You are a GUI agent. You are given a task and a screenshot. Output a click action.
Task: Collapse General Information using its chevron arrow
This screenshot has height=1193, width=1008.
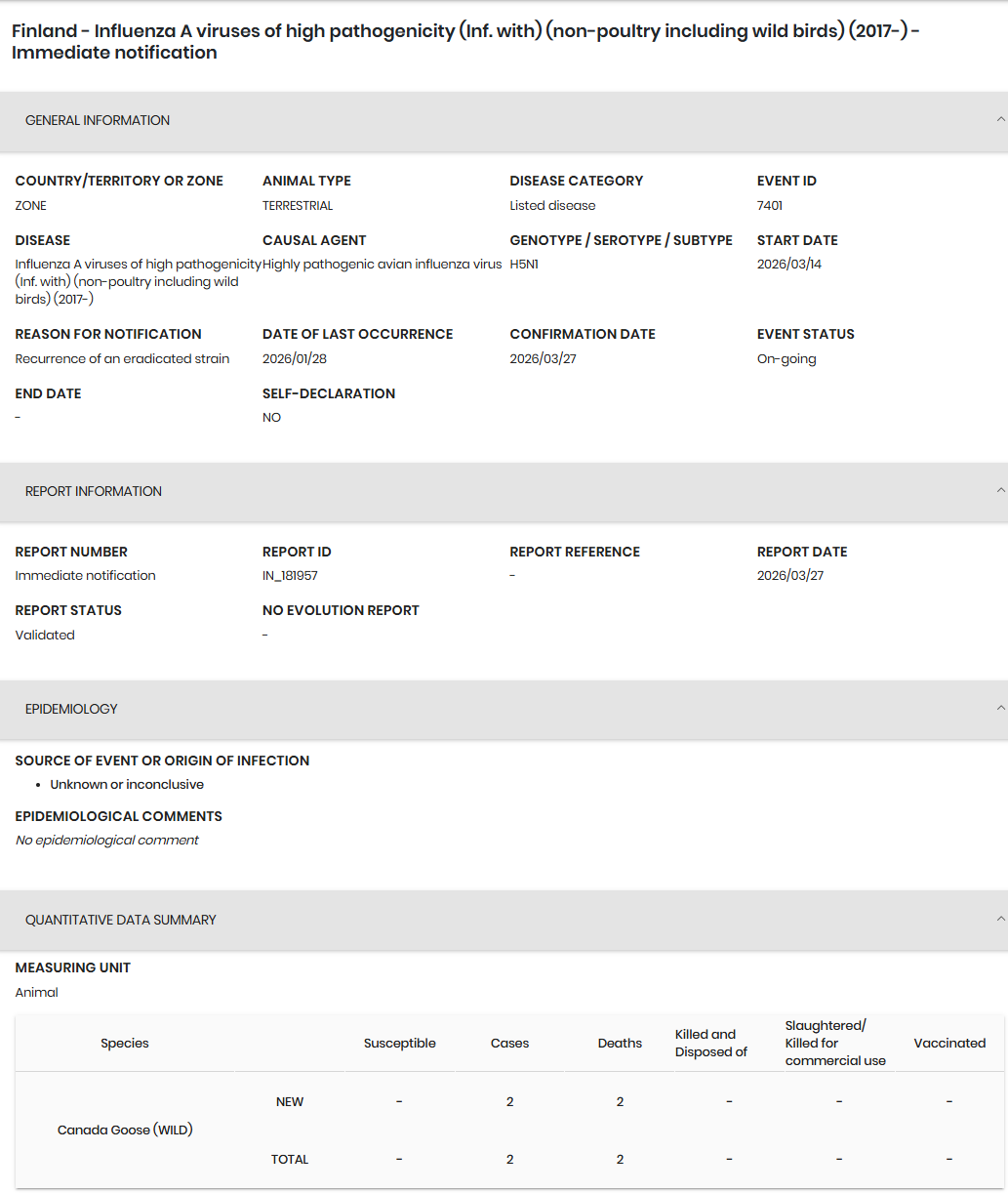click(1000, 119)
